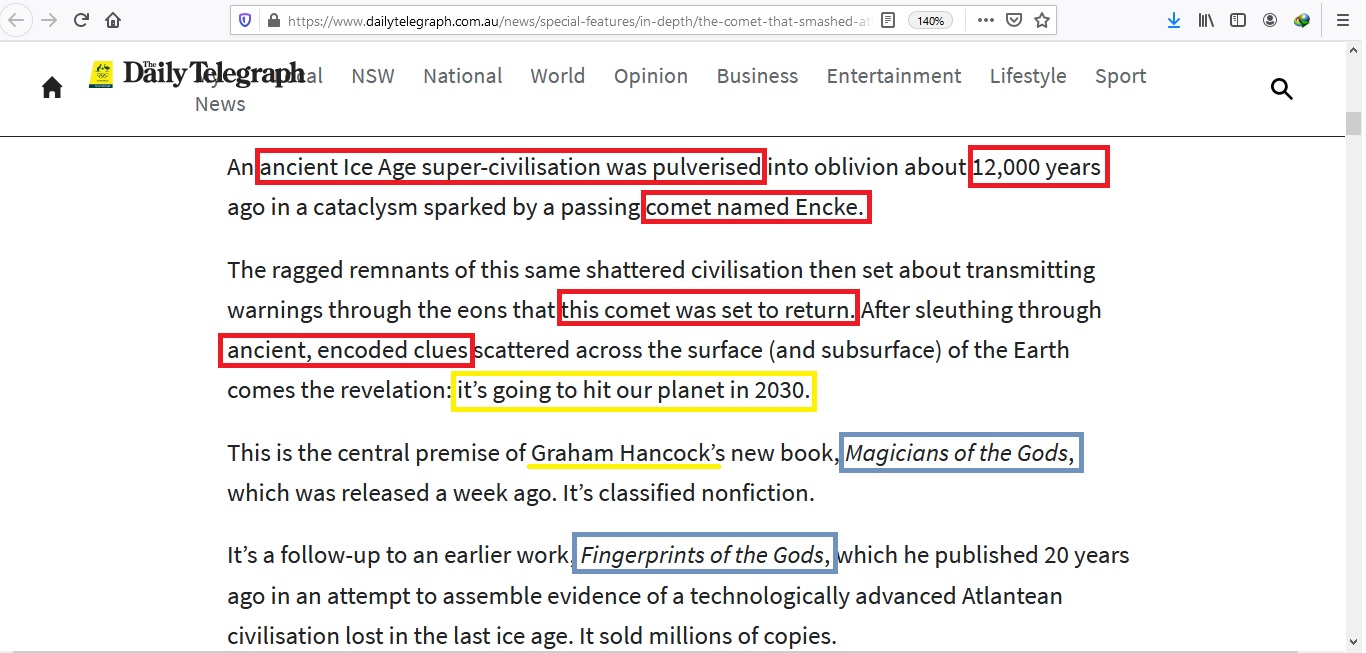Go back to the previous page
Image resolution: width=1366 pixels, height=653 pixels.
pyautogui.click(x=17, y=20)
